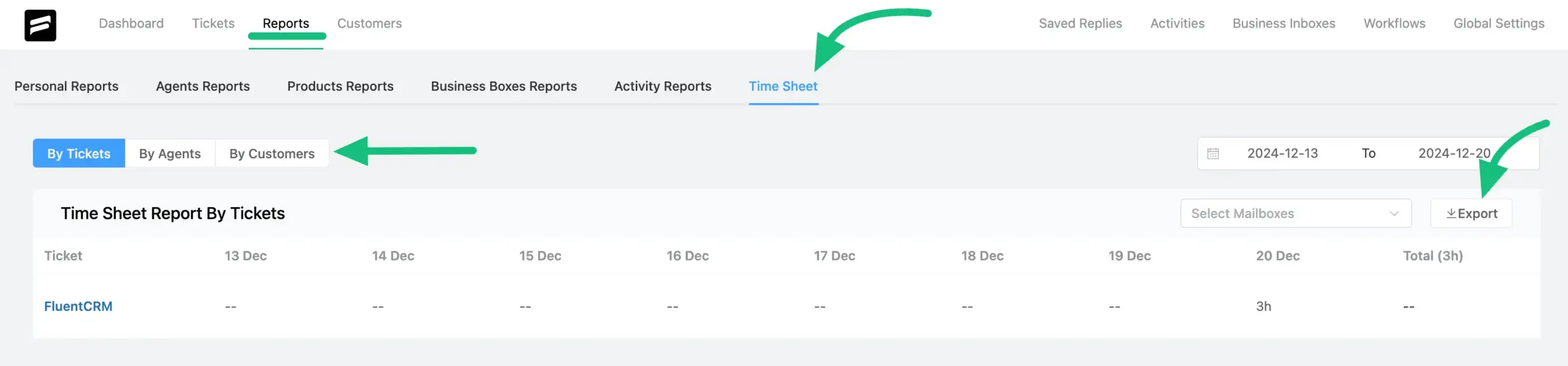Click the Export download button
Screen dimensions: 1568x366
[x=1471, y=213]
